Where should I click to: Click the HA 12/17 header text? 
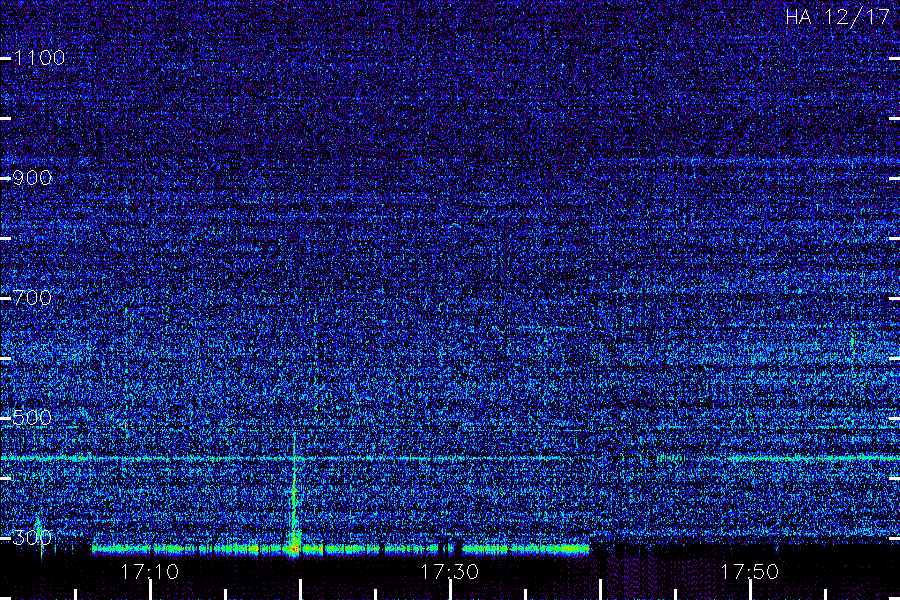click(x=837, y=17)
